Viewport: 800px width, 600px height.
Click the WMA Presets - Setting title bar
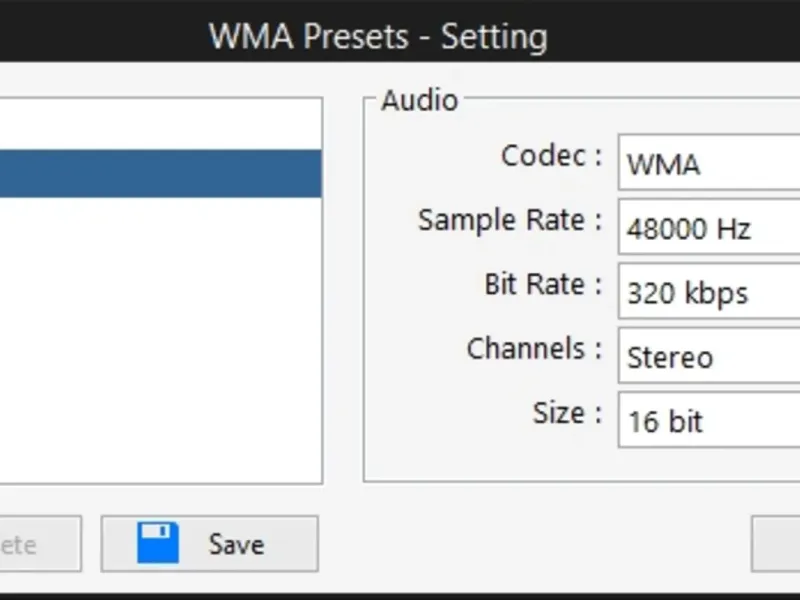coord(378,37)
